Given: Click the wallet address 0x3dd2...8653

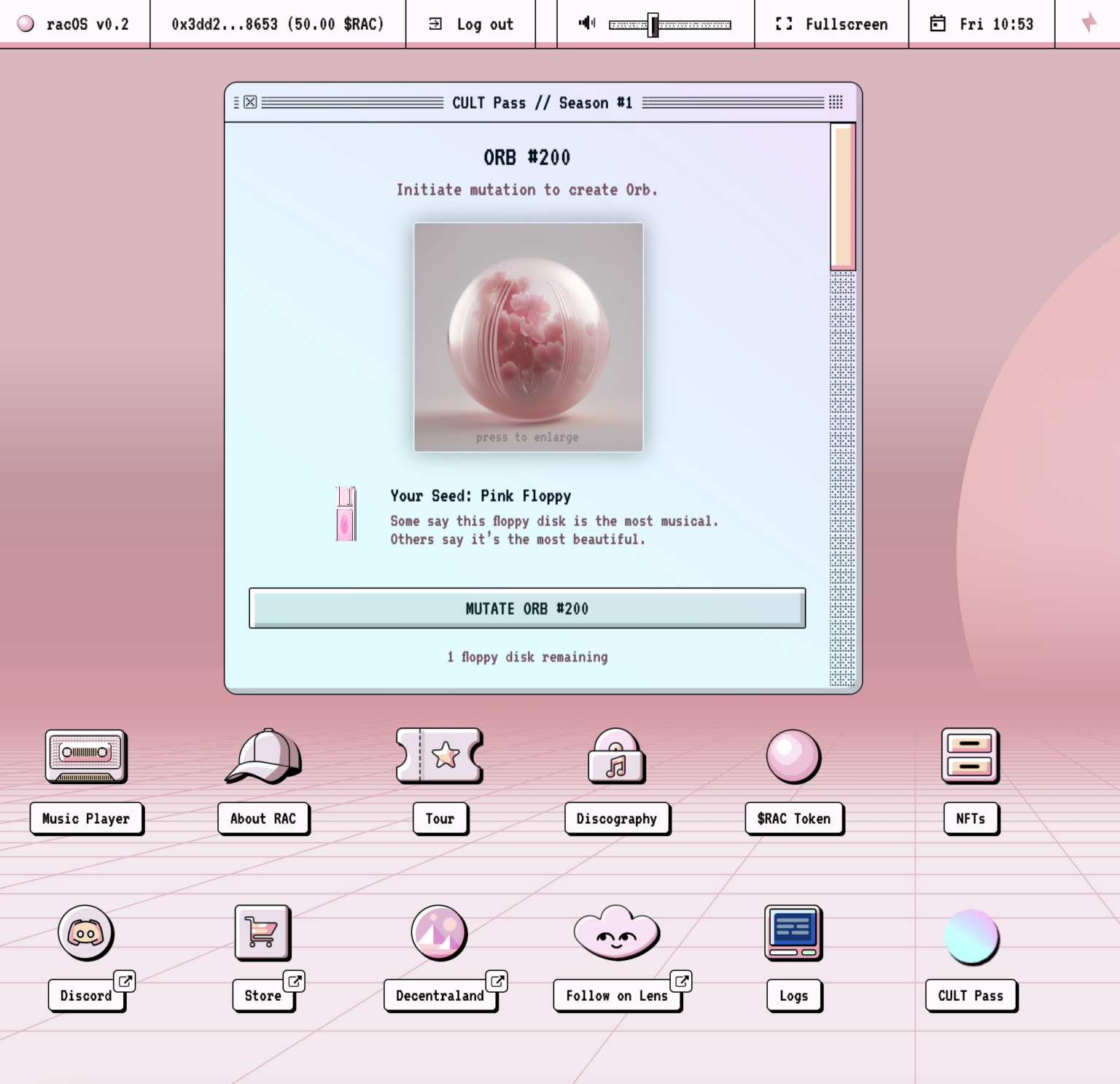Looking at the screenshot, I should pos(278,24).
